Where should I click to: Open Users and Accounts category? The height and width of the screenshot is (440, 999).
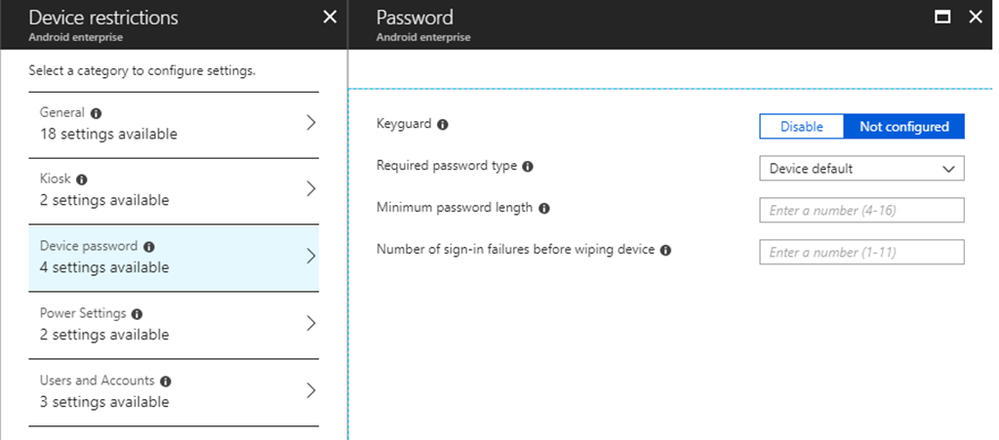[160, 391]
